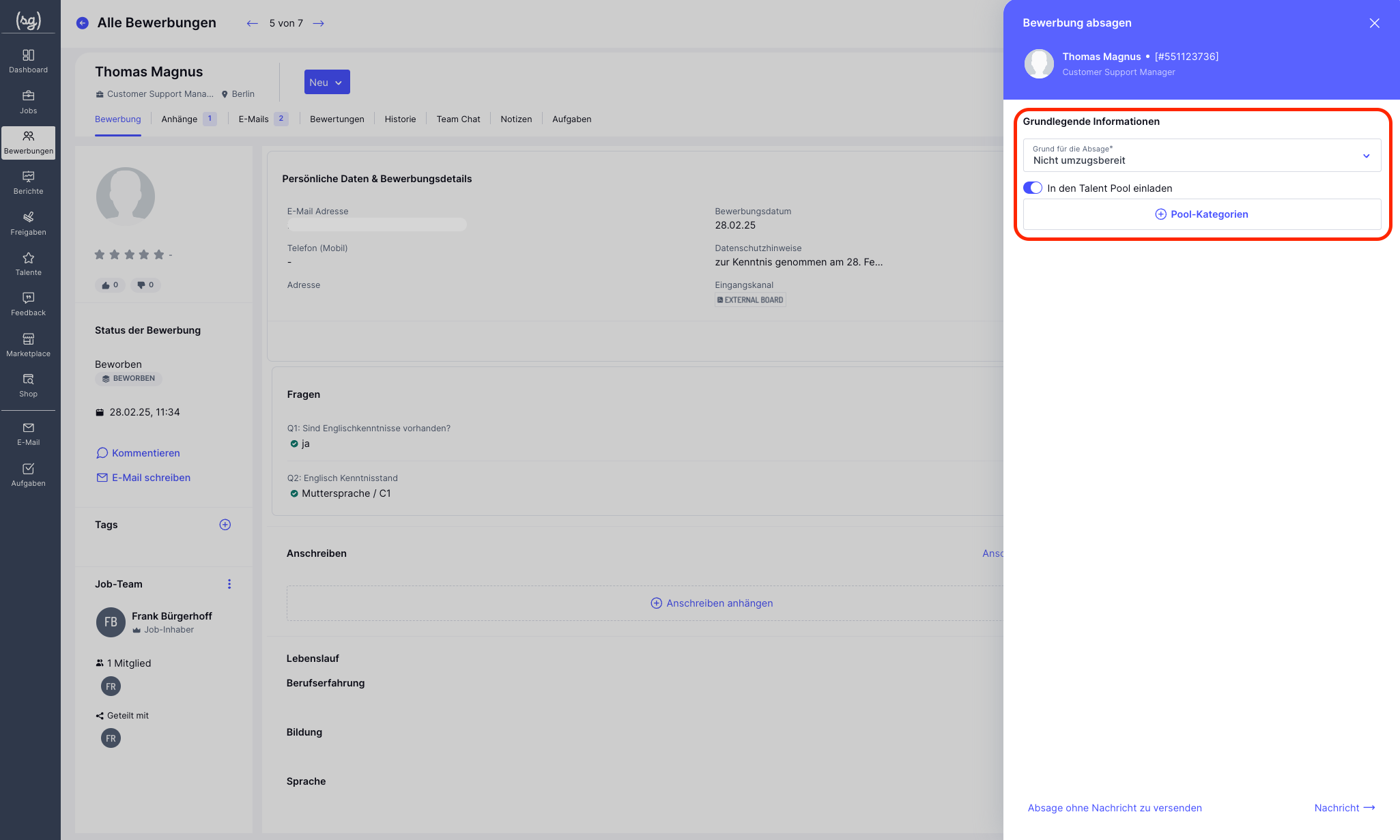Click the Customer Support Mana... job label
The height and width of the screenshot is (840, 1400).
pyautogui.click(x=154, y=94)
